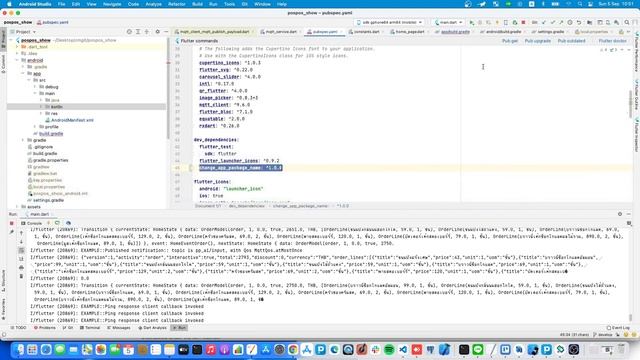Expand the kotlin folder
This screenshot has height=360, width=640.
41,107
